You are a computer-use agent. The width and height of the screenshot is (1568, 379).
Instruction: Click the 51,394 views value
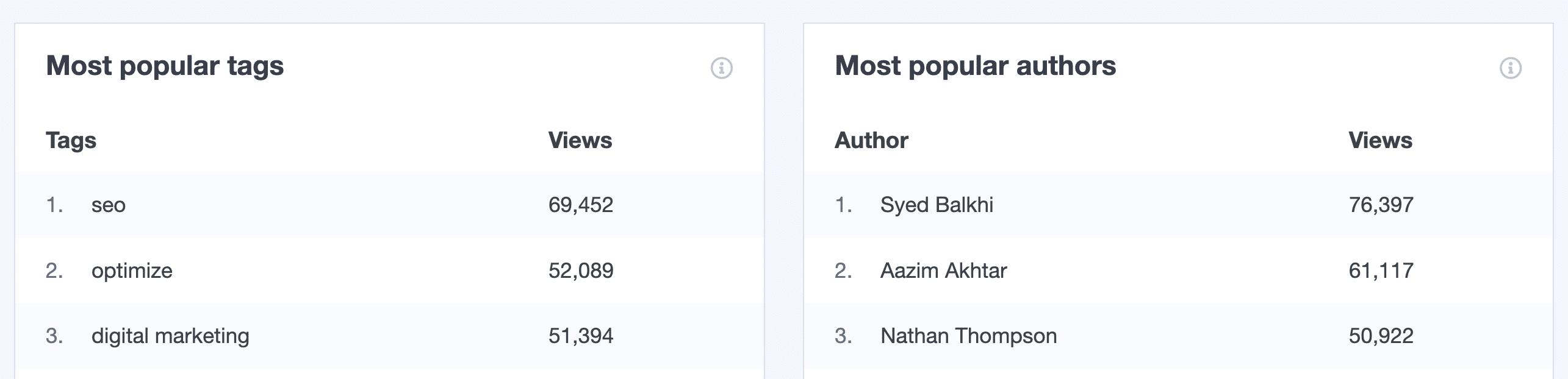[x=580, y=336]
